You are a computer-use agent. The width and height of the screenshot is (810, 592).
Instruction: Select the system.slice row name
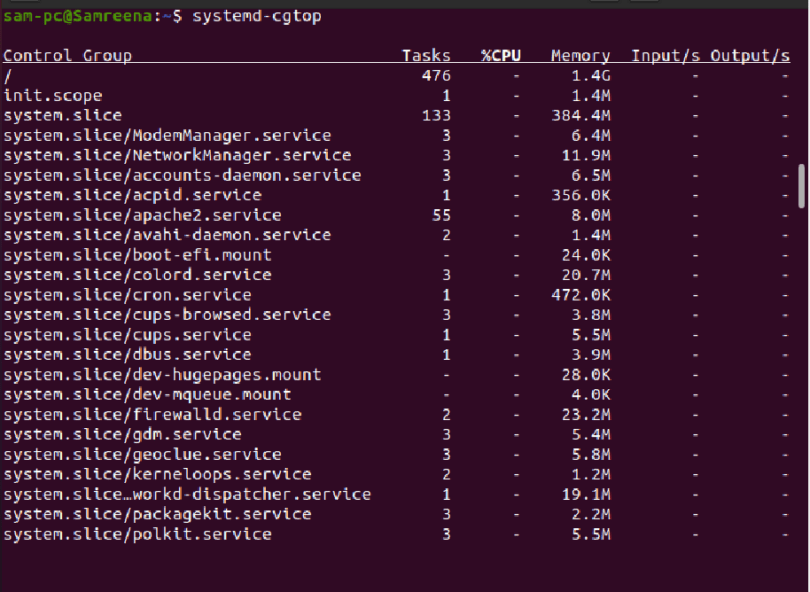click(63, 115)
